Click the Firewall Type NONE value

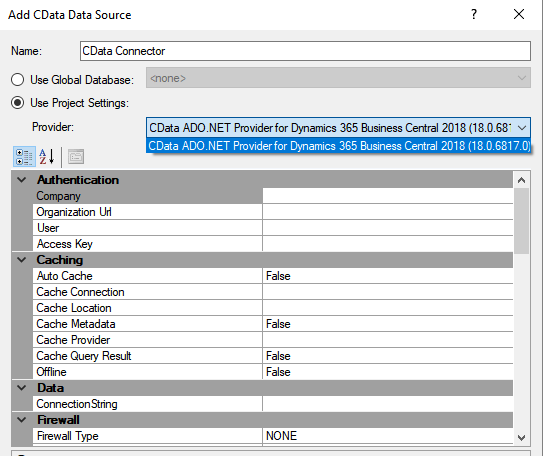[x=388, y=436]
